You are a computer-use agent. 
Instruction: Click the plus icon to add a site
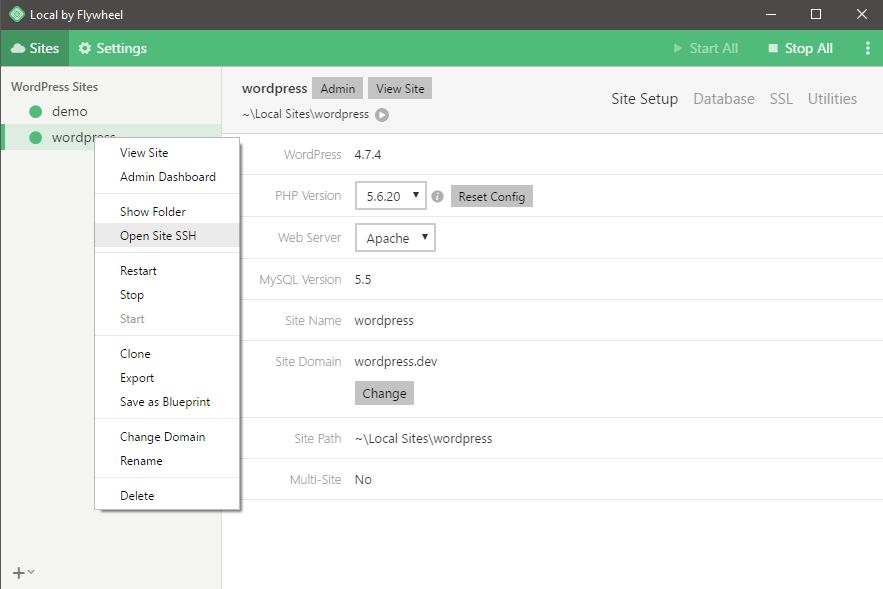coord(18,573)
